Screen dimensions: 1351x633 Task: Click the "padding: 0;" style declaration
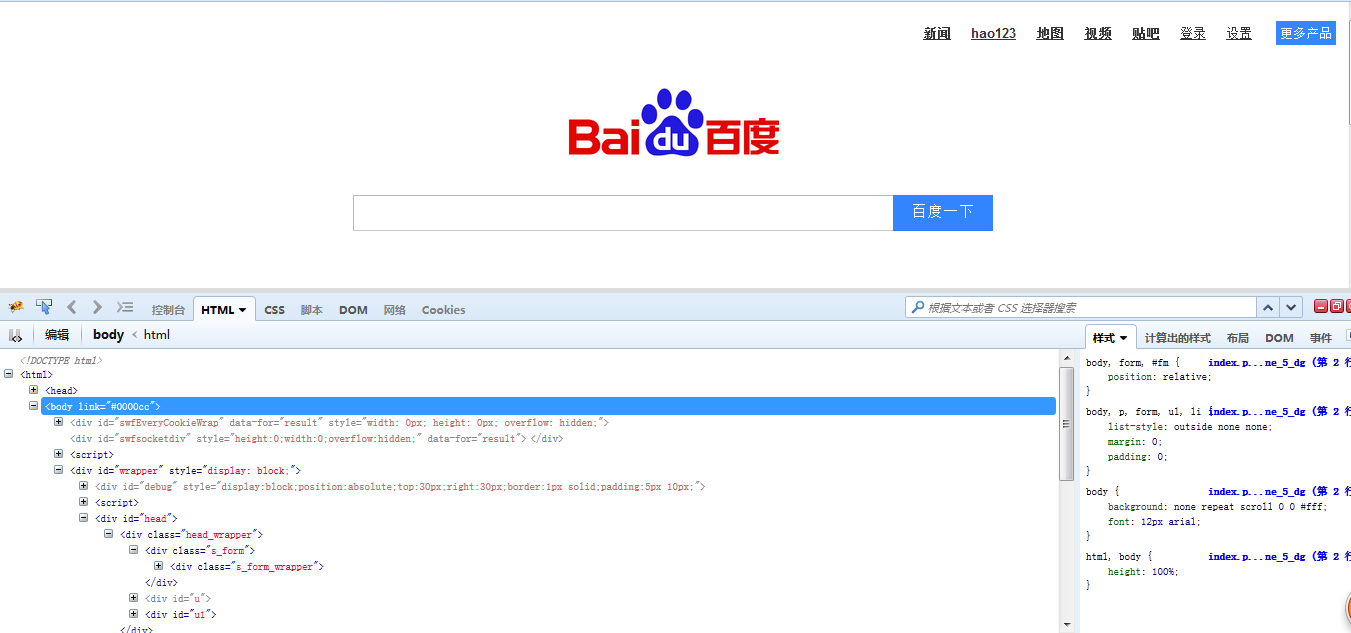[1137, 457]
